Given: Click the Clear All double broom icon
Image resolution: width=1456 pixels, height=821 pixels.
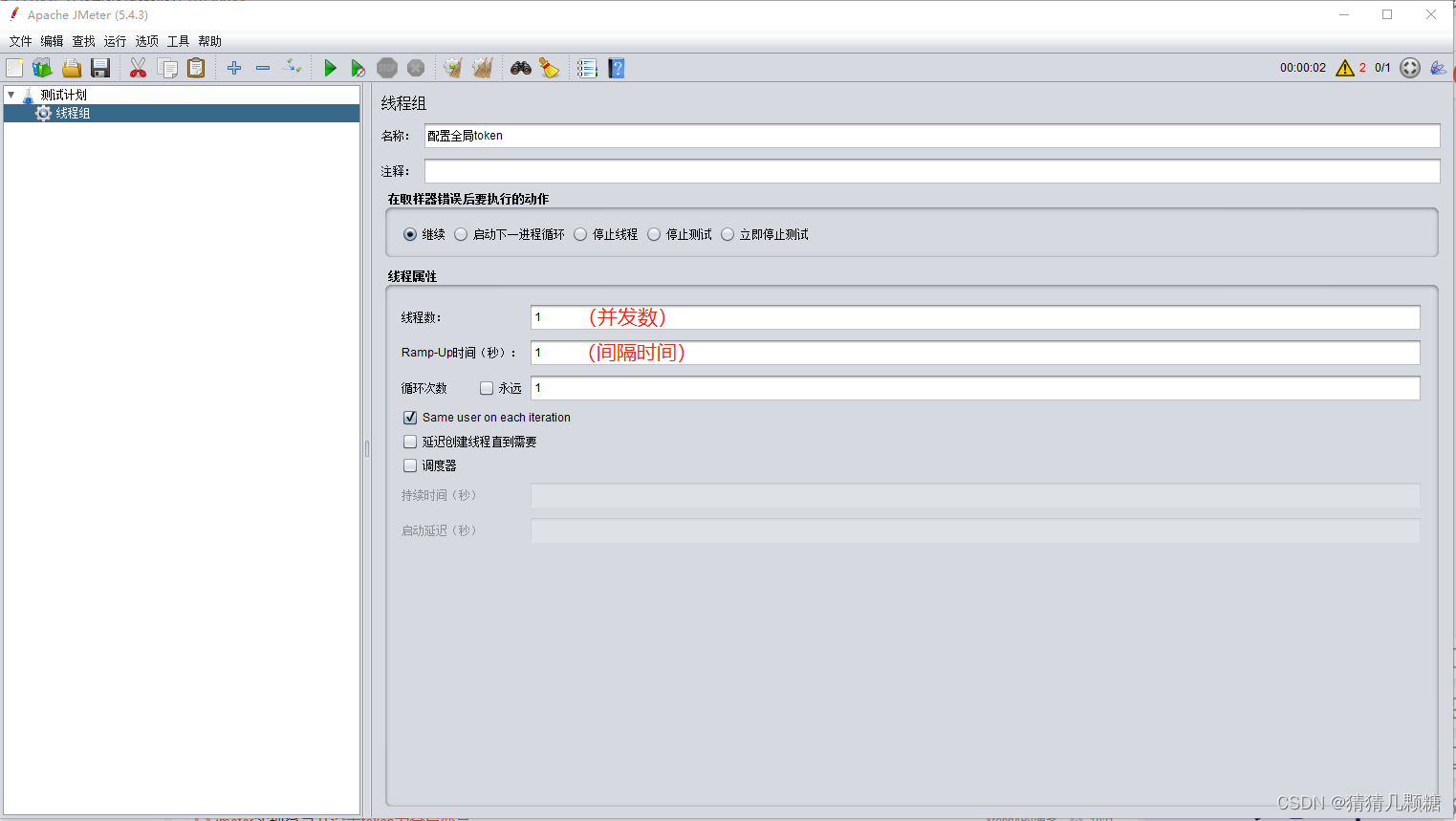Looking at the screenshot, I should (483, 68).
